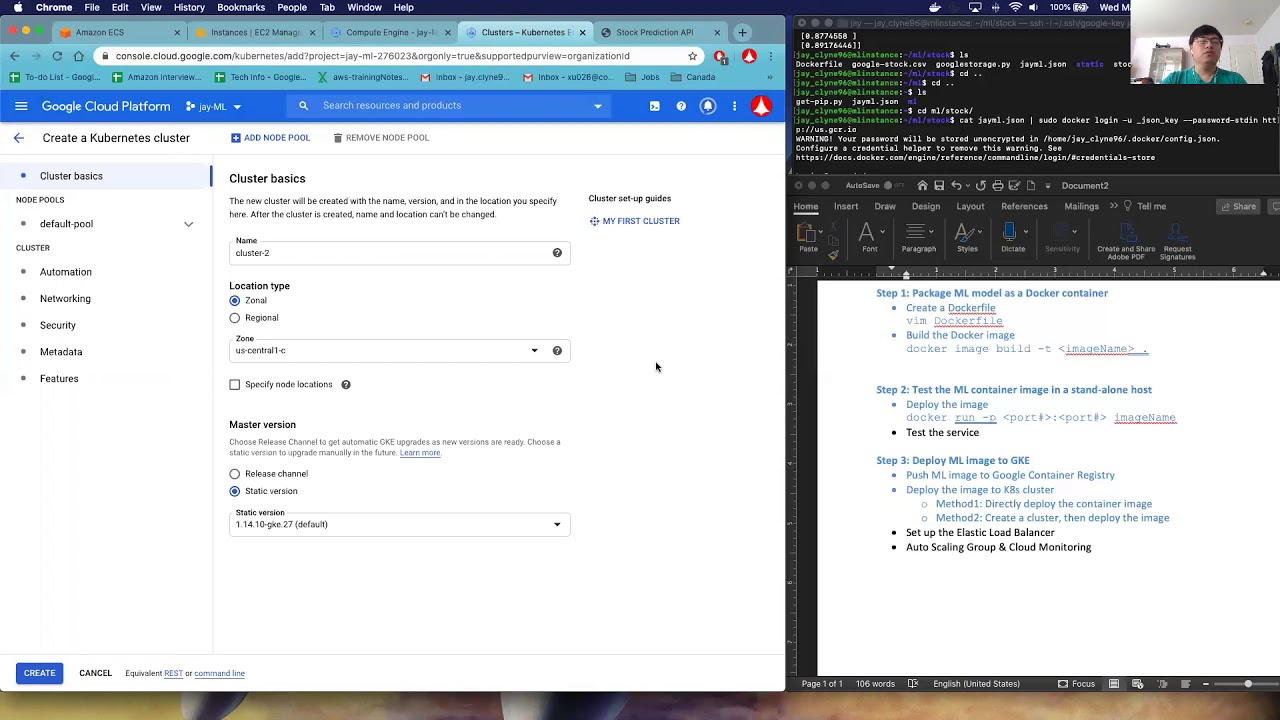Click the Format Painter brush icon in Word
Image resolution: width=1280 pixels, height=720 pixels.
pyautogui.click(x=833, y=254)
